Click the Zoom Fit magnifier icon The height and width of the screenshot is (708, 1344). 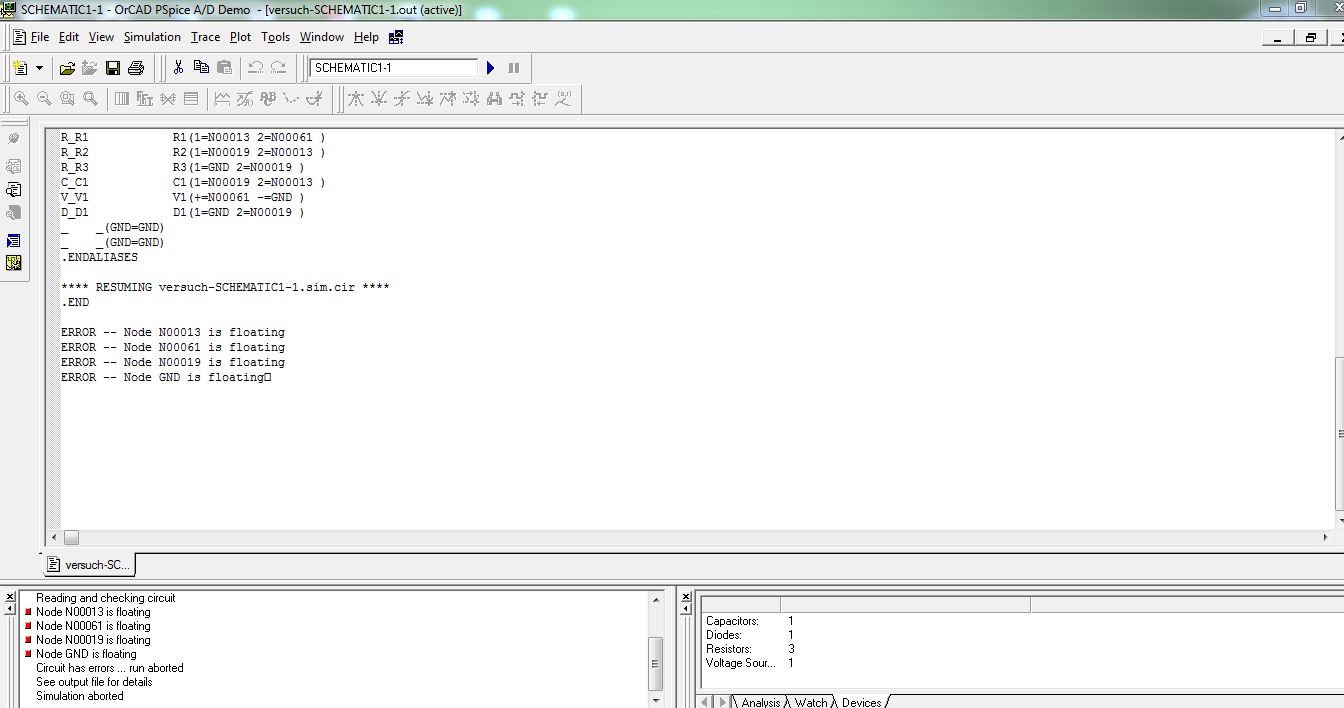tap(90, 99)
